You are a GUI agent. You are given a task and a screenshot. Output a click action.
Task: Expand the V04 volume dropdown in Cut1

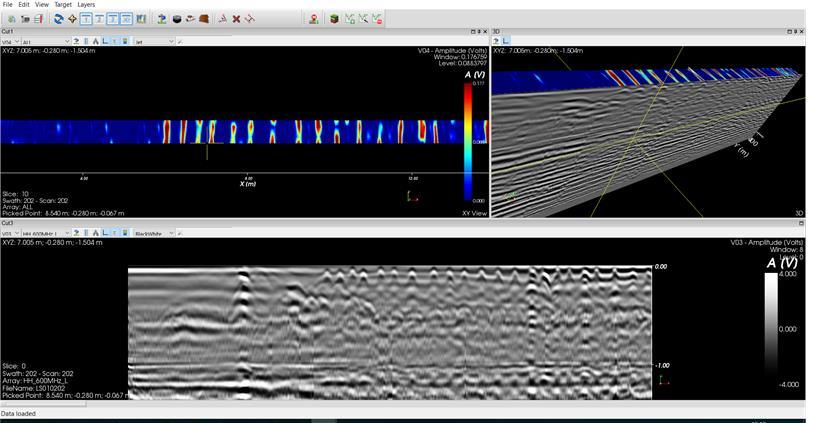click(x=10, y=42)
